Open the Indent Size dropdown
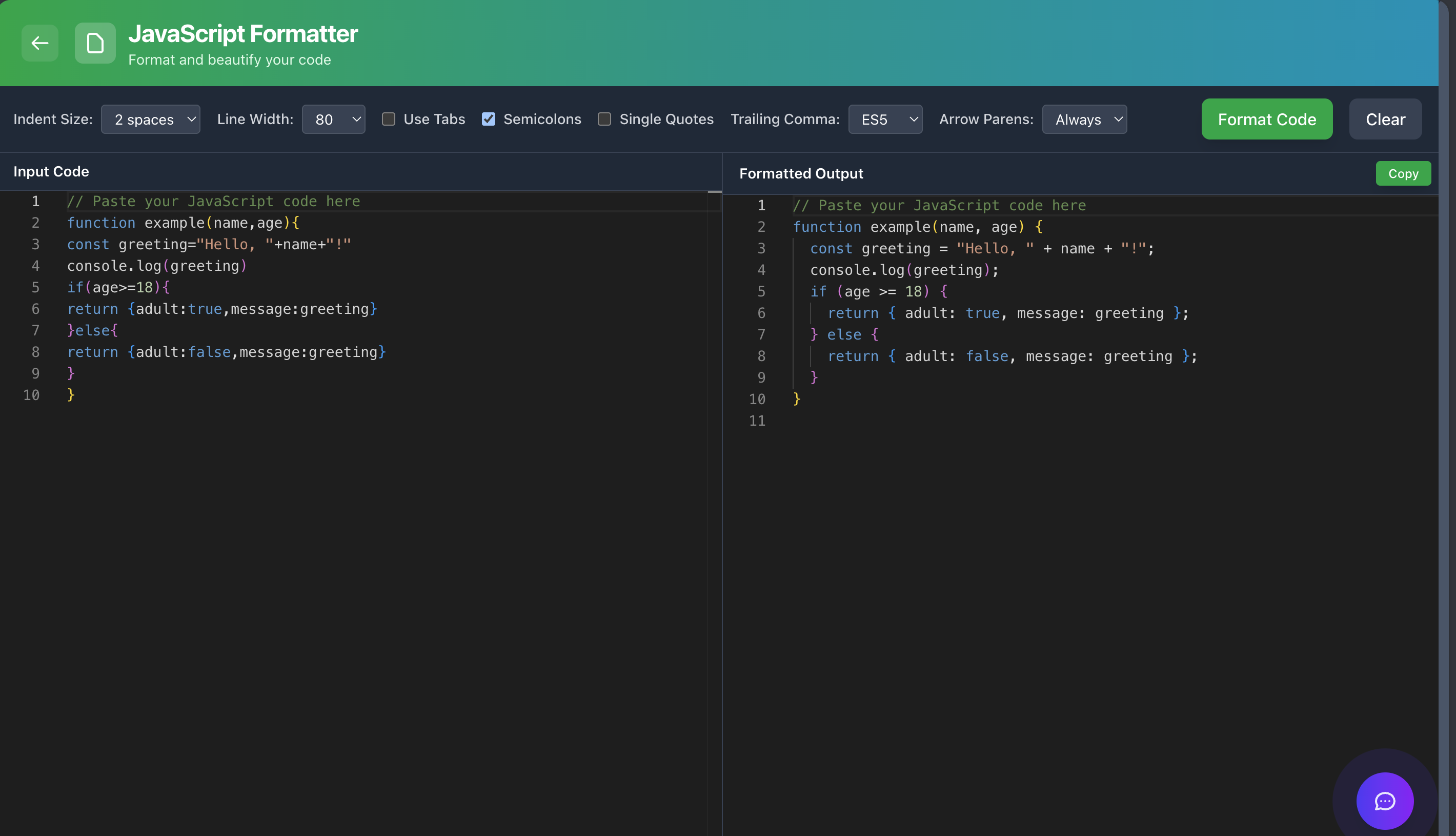The image size is (1456, 836). pyautogui.click(x=150, y=119)
